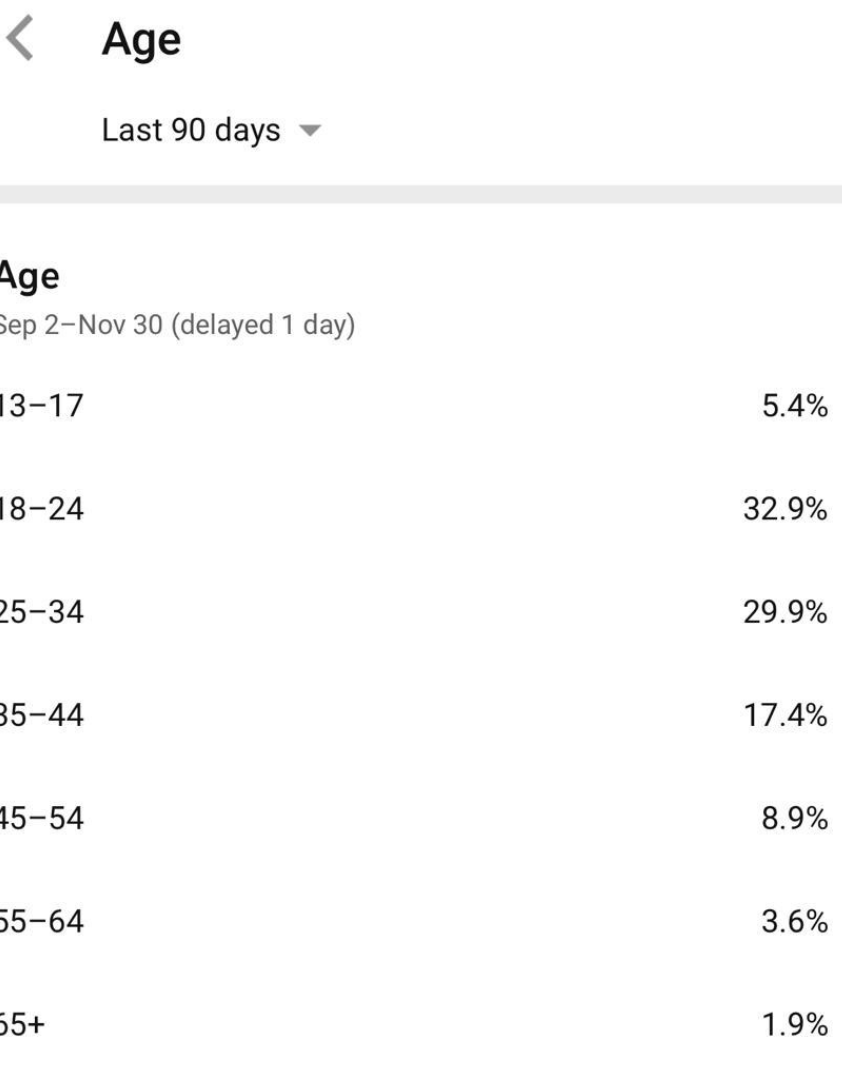Tap the 45–54 age group row
842x1080 pixels.
[40, 819]
